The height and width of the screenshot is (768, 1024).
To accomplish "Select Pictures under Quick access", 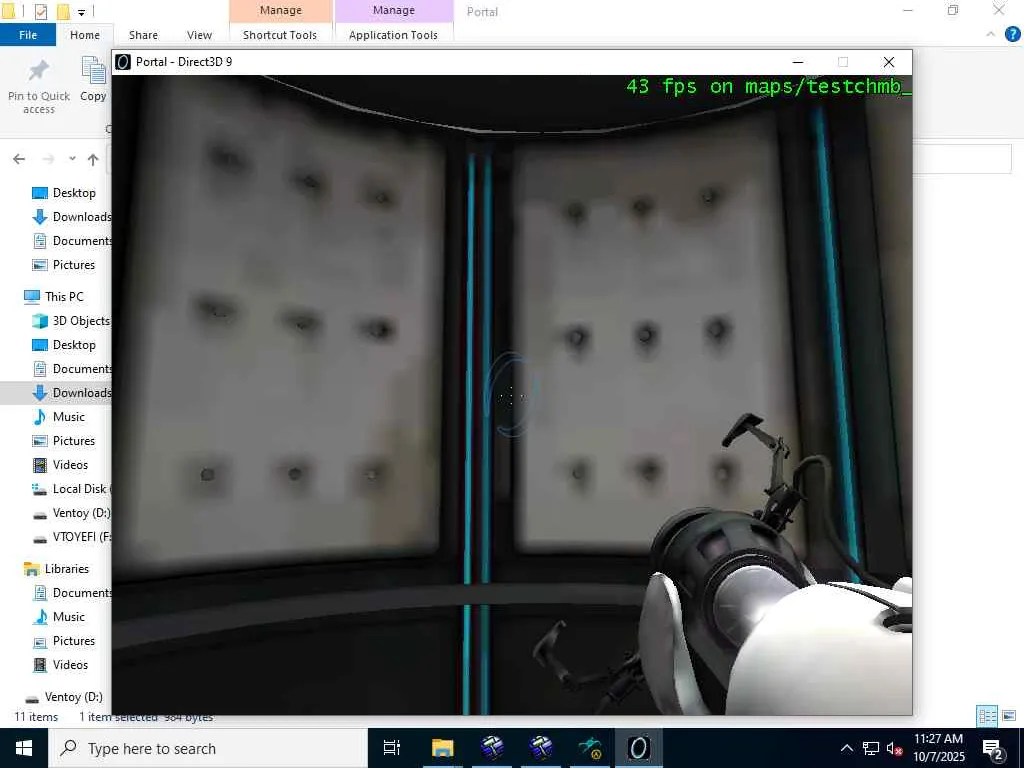I will click(74, 264).
